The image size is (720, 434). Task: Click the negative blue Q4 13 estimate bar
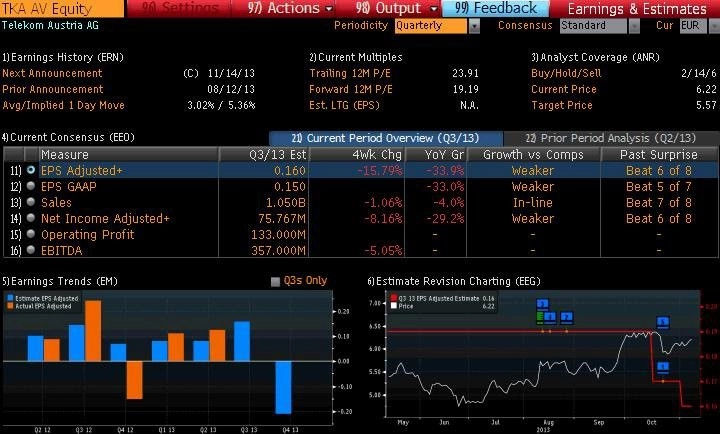(283, 388)
